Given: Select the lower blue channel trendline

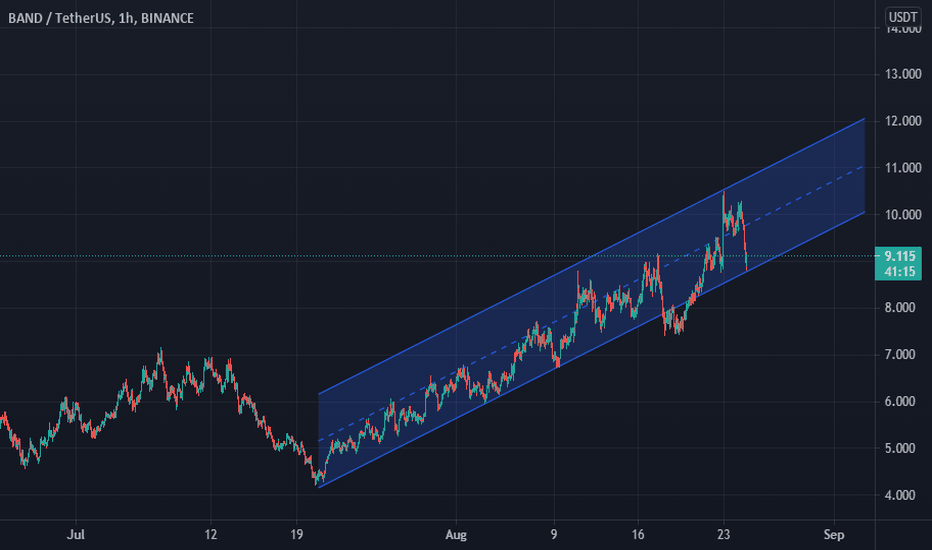Looking at the screenshot, I should tap(594, 349).
